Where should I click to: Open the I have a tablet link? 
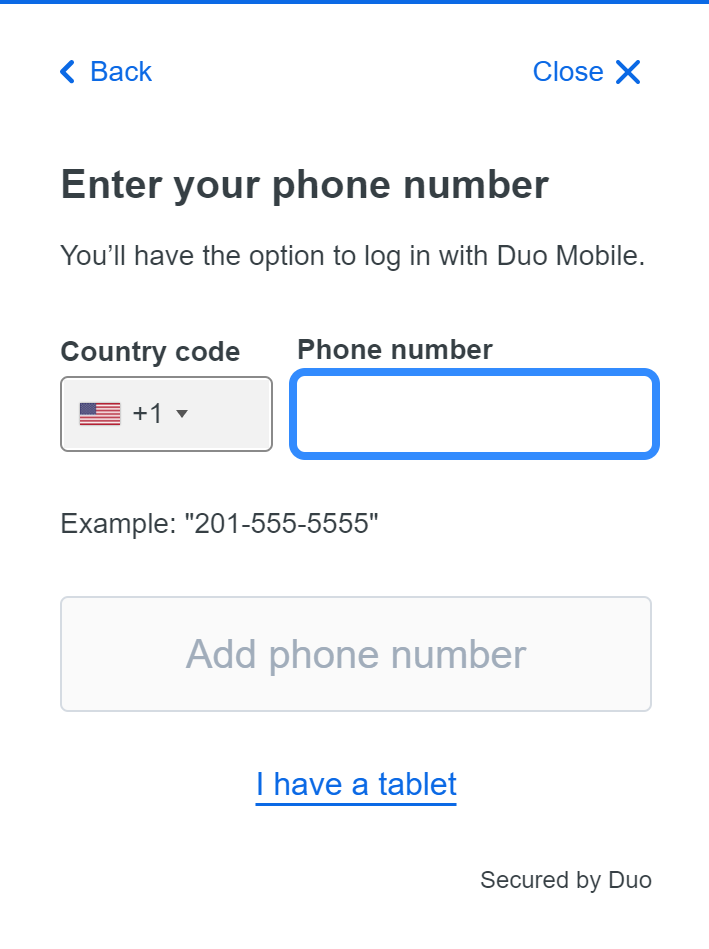coord(356,784)
